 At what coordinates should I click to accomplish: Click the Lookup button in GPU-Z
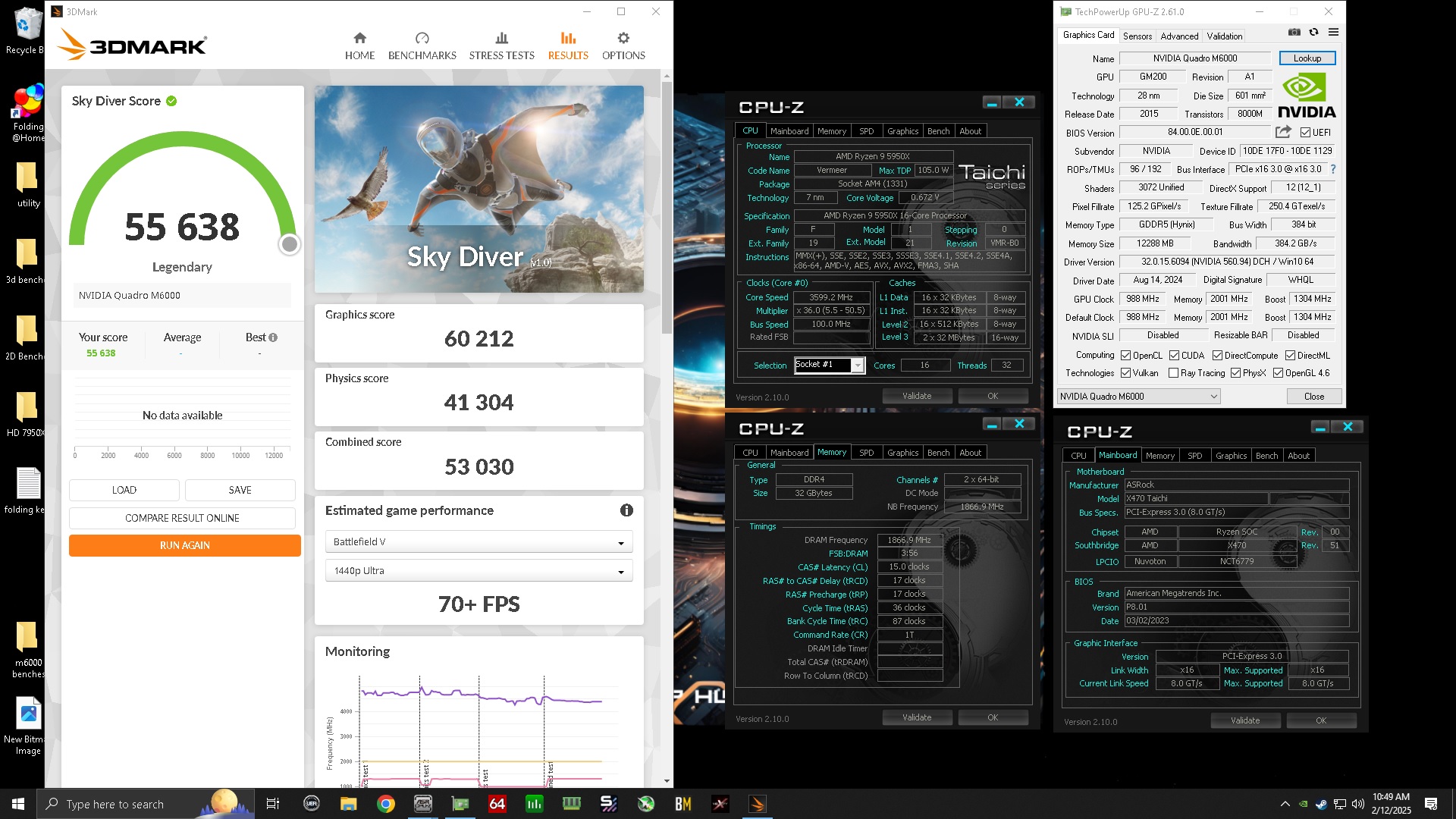tap(1307, 58)
